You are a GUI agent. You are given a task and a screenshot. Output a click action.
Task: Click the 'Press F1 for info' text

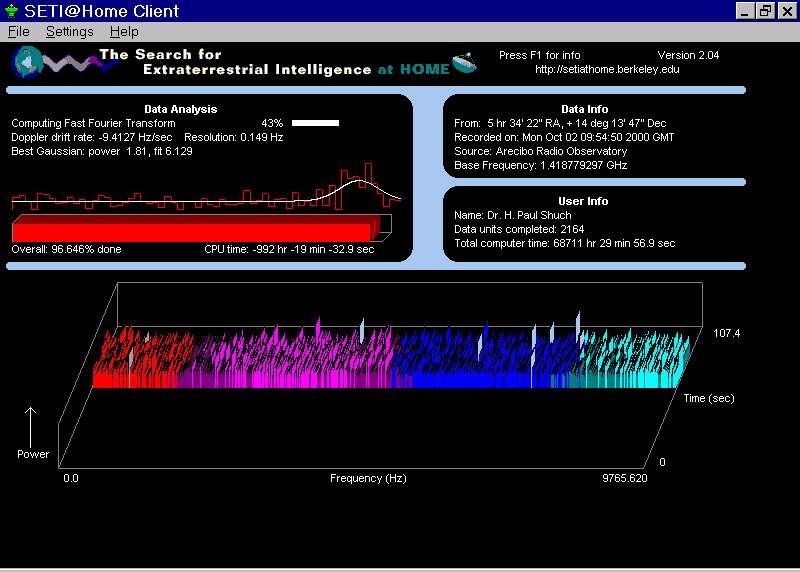(x=539, y=55)
